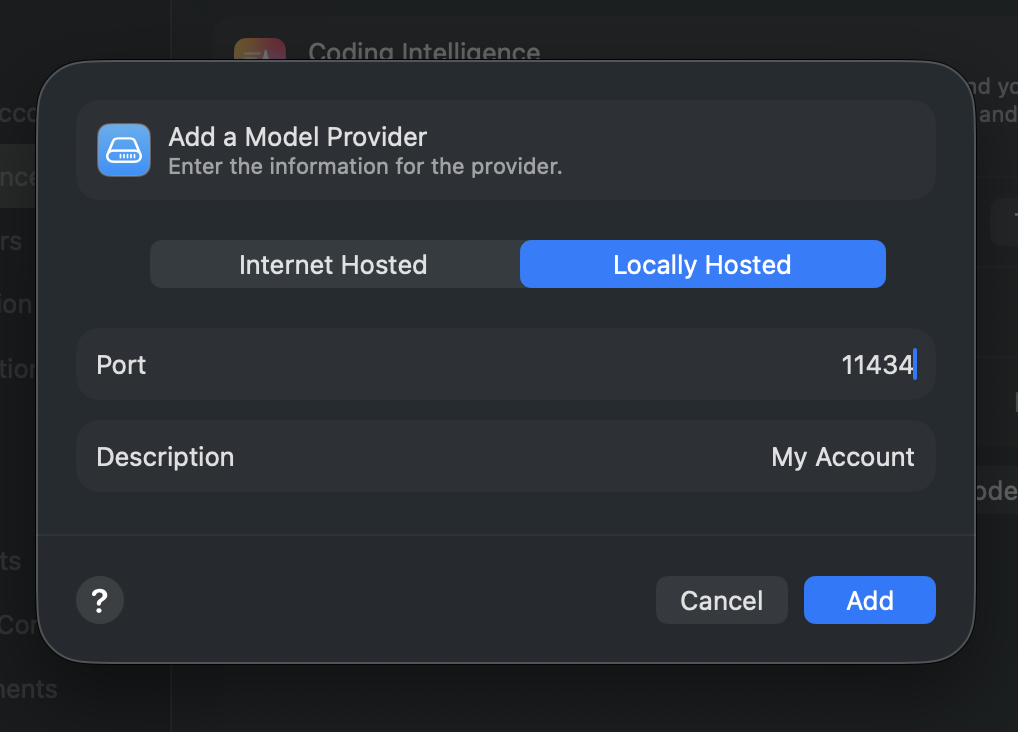Click the Coding Intelligence heading behind dialog
The height and width of the screenshot is (732, 1018).
424,52
